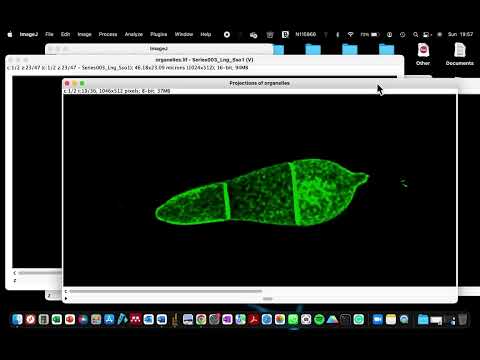Close the Projections of organelles window
This screenshot has width=480, height=360.
pyautogui.click(x=67, y=83)
